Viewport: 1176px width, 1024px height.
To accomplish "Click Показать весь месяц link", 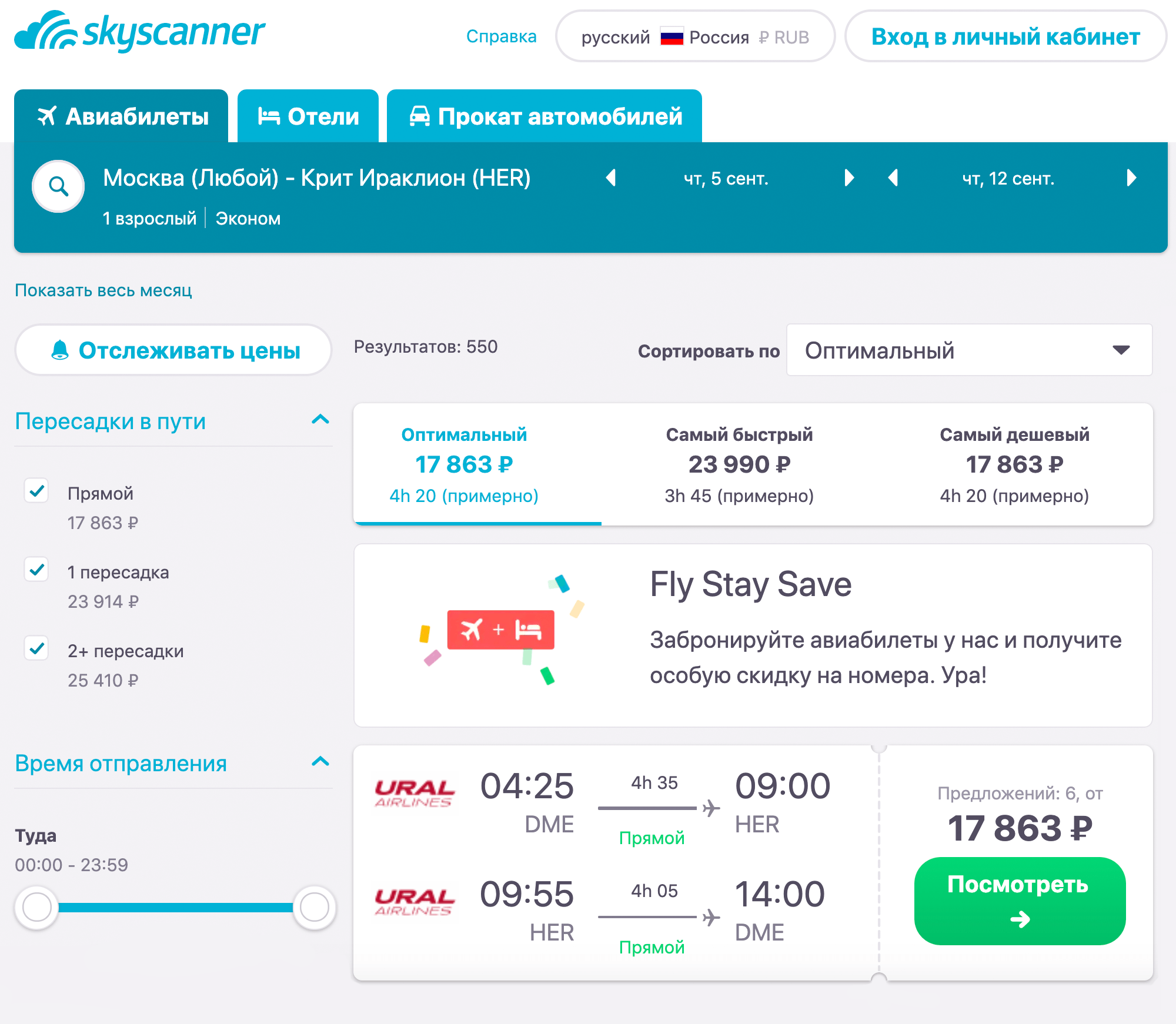I will 103,290.
